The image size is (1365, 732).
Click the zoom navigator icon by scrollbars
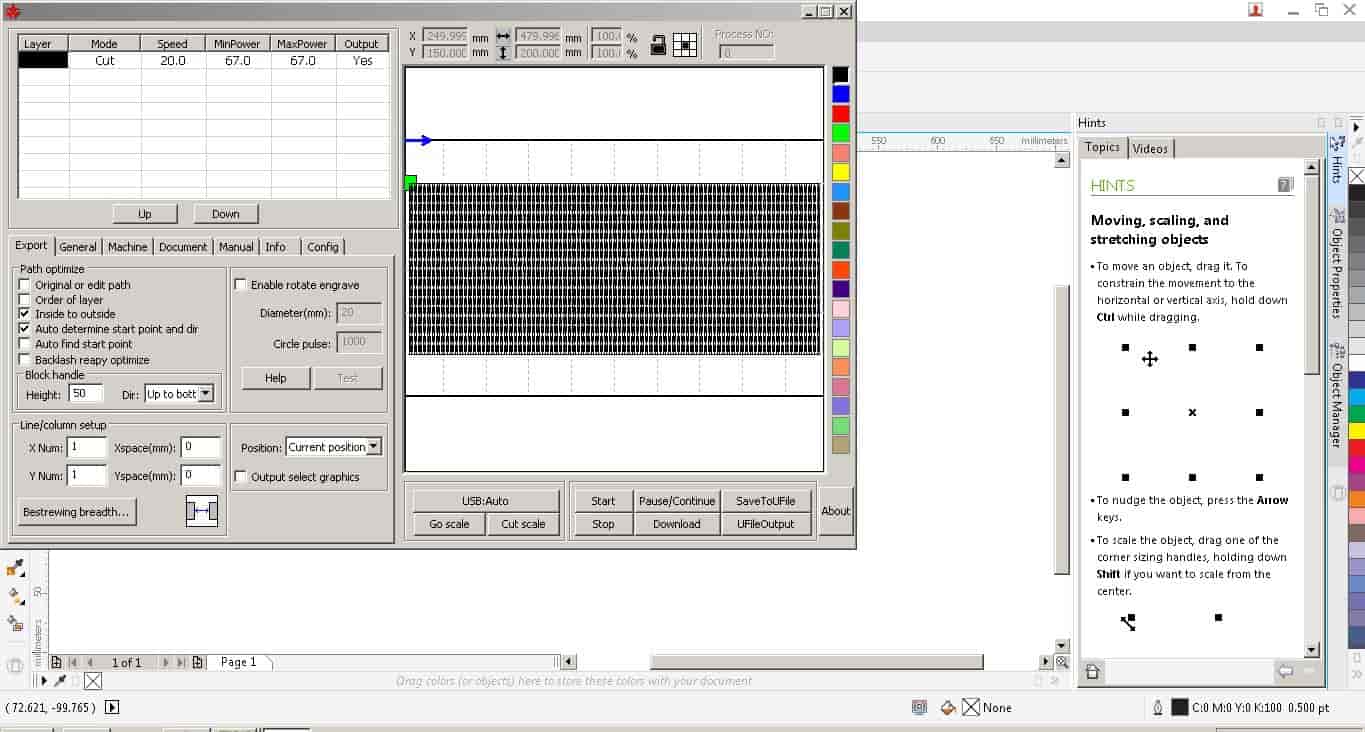coord(1061,662)
